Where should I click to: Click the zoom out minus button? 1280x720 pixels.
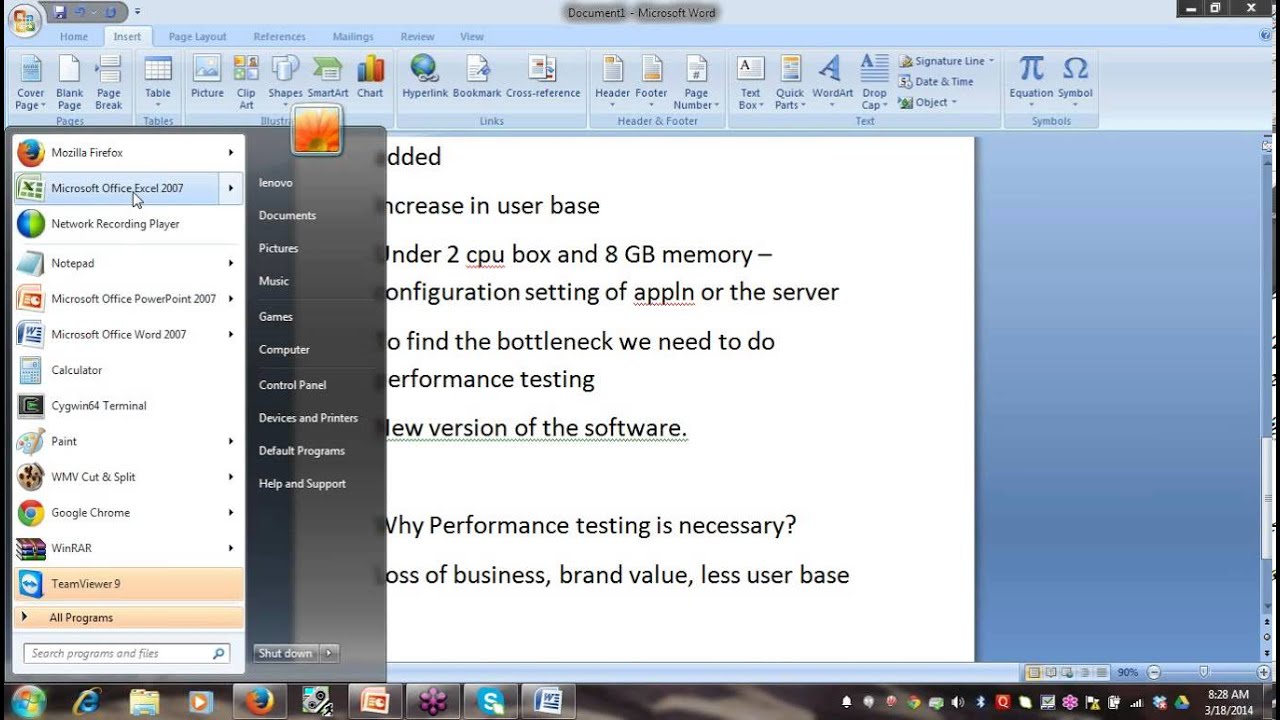coord(1154,673)
